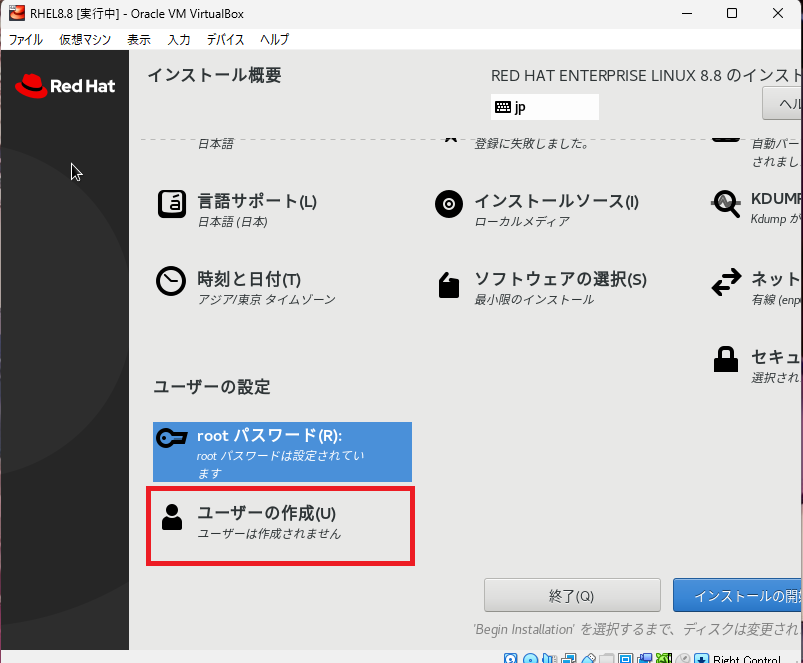Click the Time & Date clock icon
Viewport: 803px width, 663px height.
click(x=171, y=281)
